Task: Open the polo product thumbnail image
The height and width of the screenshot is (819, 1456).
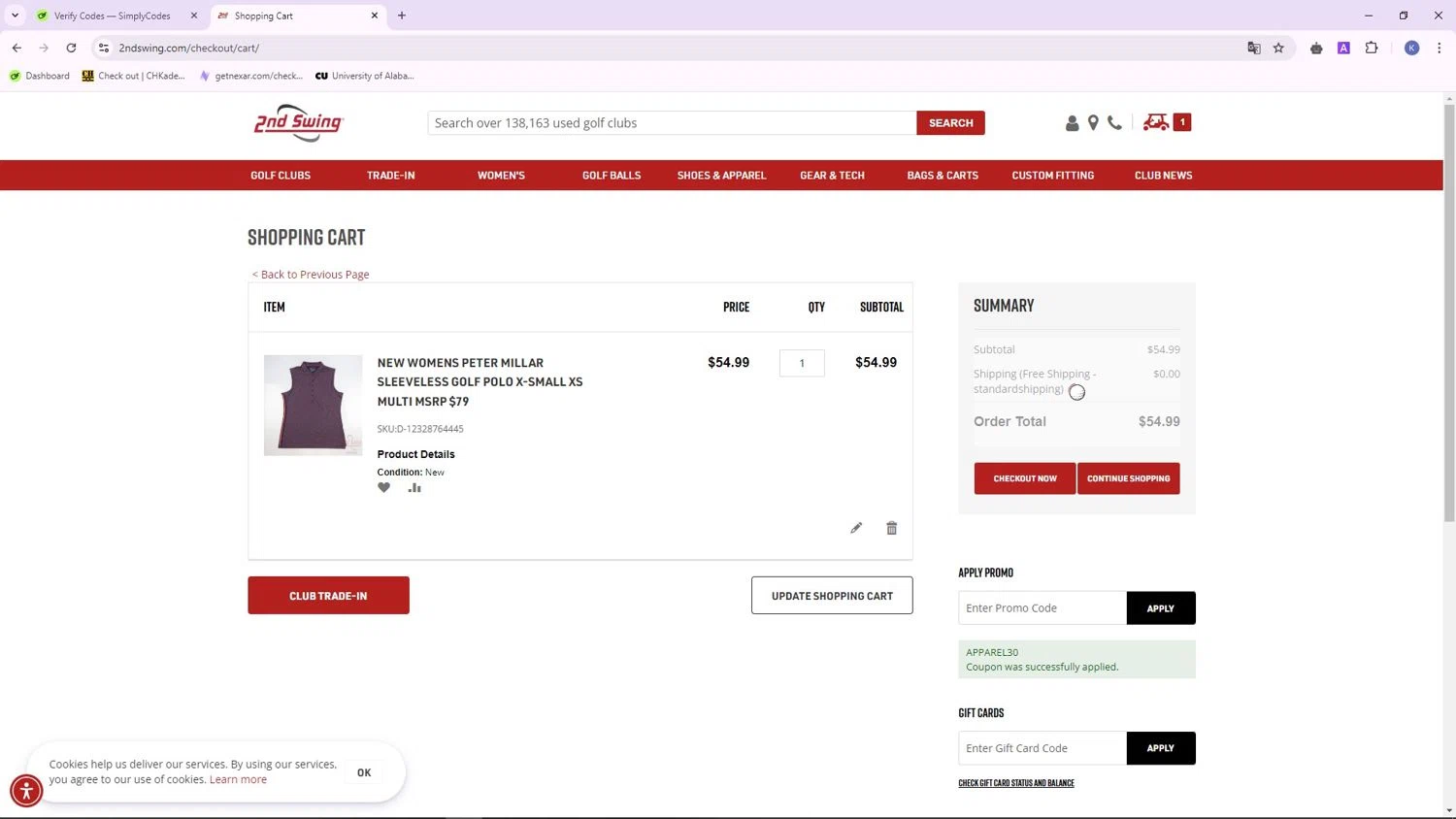Action: click(313, 405)
